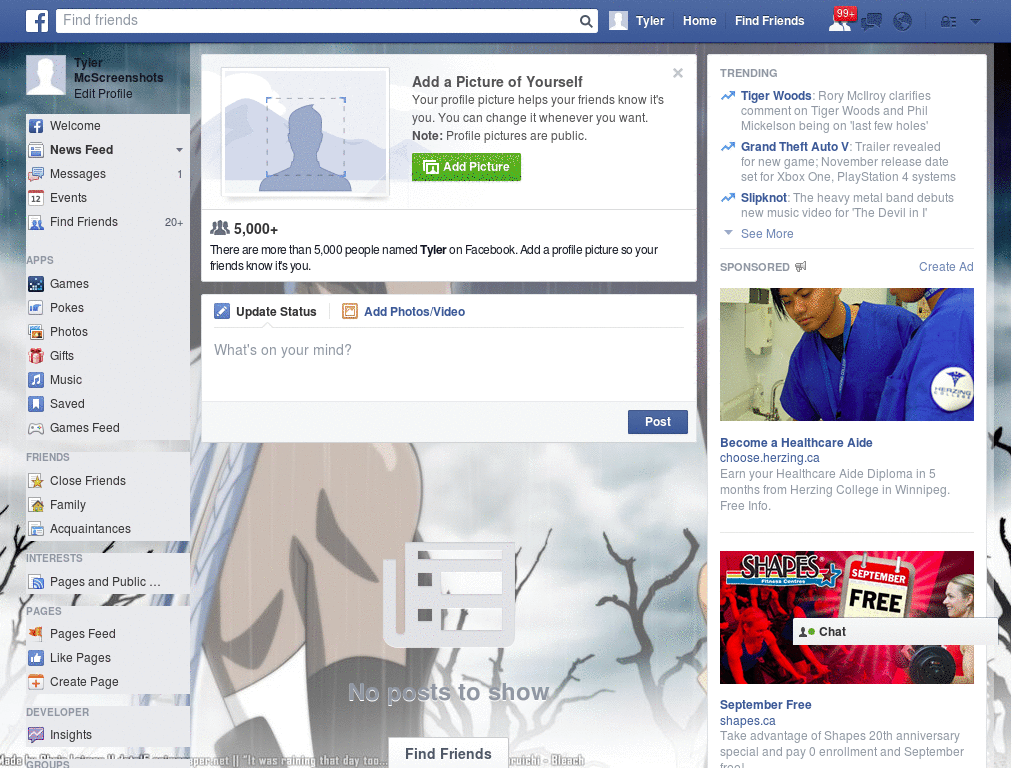1024x768 pixels.
Task: Open the notifications globe icon
Action: pyautogui.click(x=903, y=22)
